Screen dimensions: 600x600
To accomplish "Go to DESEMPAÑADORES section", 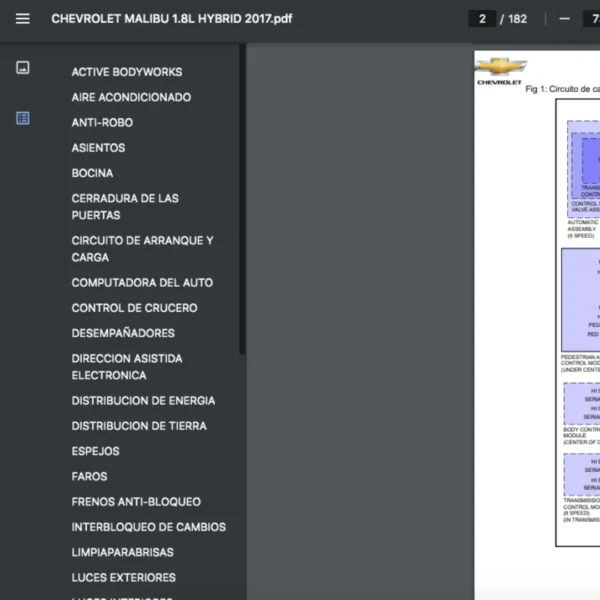I will click(x=123, y=333).
